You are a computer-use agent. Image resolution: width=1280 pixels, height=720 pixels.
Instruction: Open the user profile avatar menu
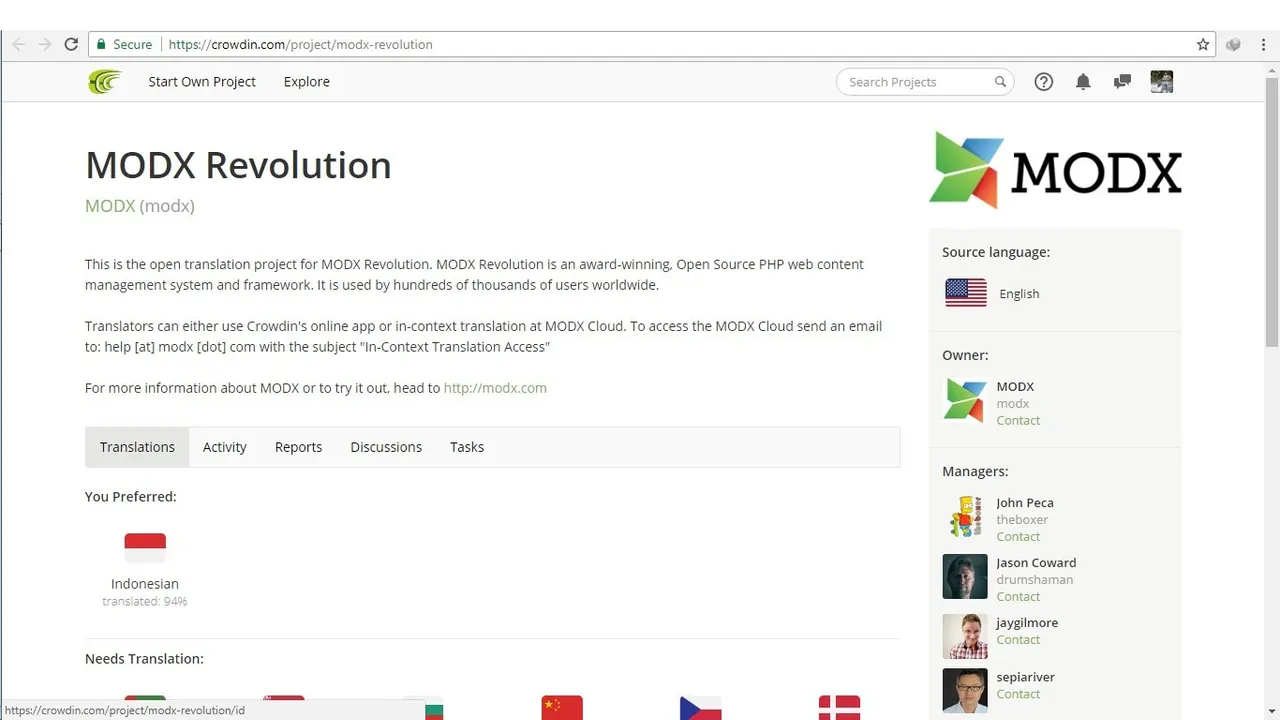(1162, 82)
